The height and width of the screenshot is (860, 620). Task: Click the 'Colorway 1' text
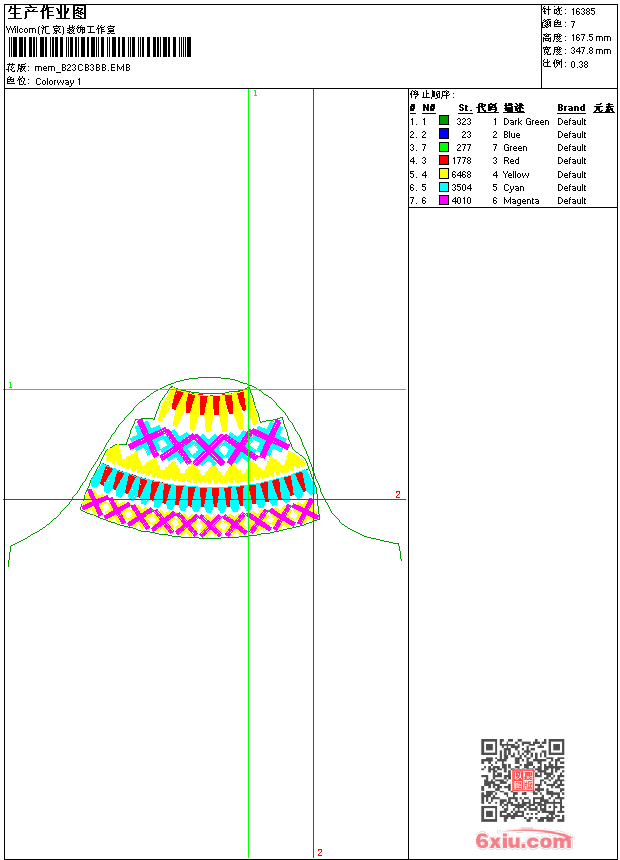(x=58, y=82)
